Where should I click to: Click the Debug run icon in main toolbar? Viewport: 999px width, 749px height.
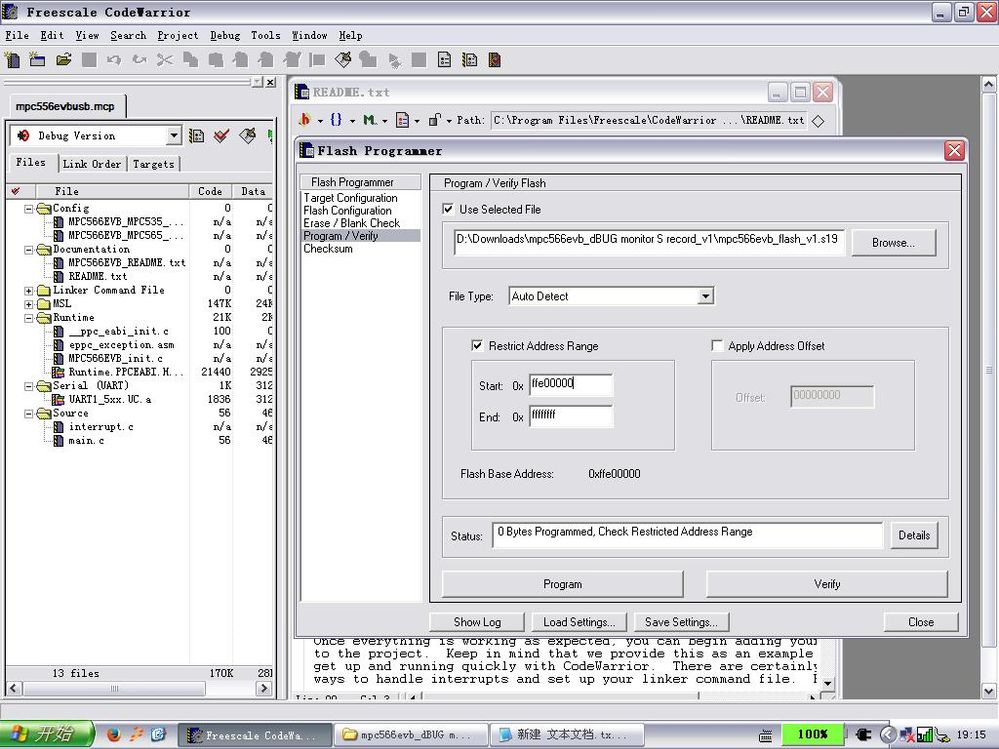(x=394, y=61)
